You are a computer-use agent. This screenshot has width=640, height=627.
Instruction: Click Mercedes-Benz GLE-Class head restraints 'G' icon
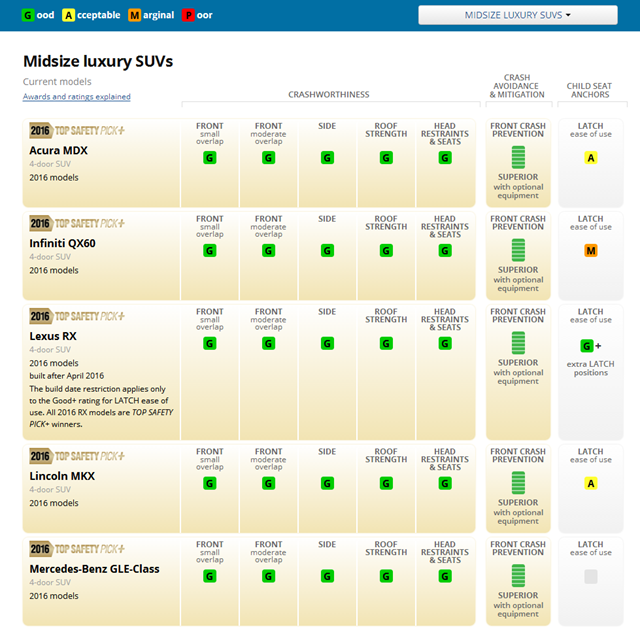(444, 576)
